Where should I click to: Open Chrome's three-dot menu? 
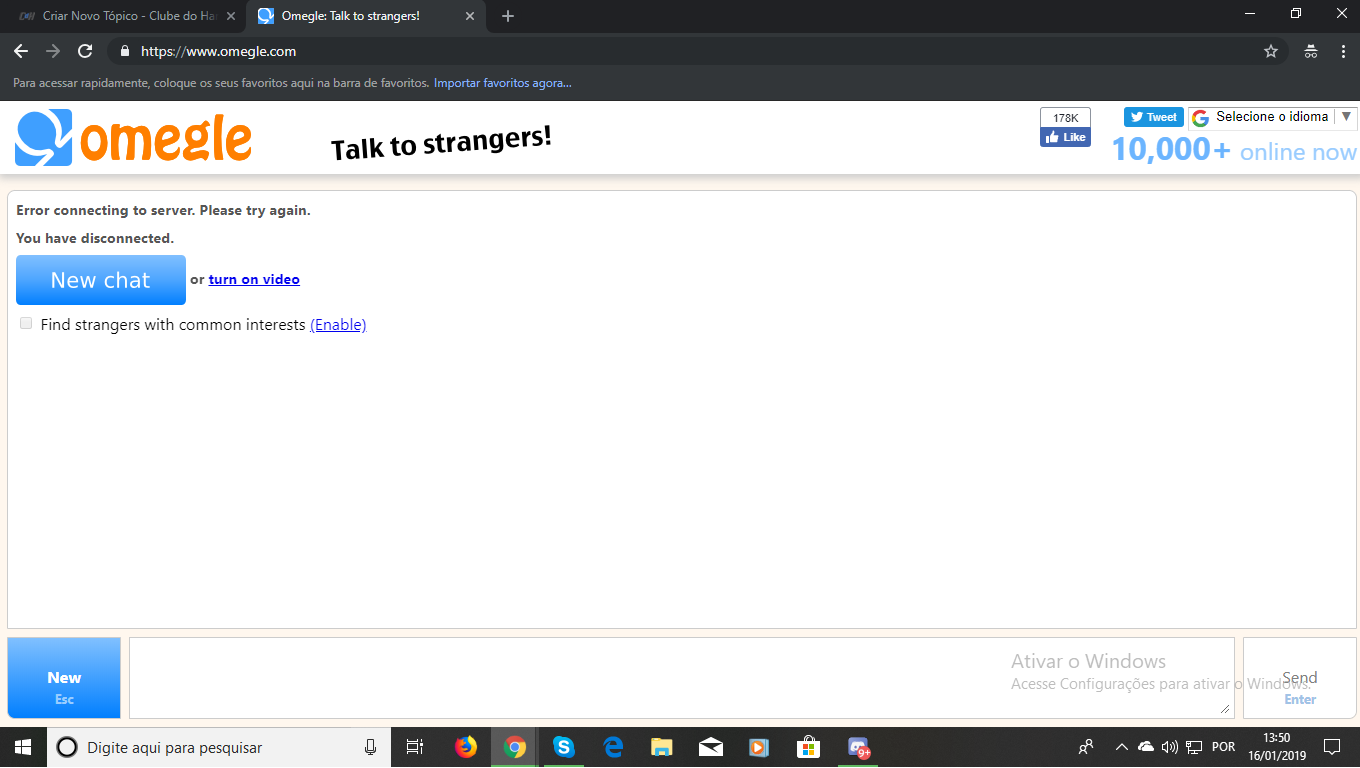point(1343,51)
